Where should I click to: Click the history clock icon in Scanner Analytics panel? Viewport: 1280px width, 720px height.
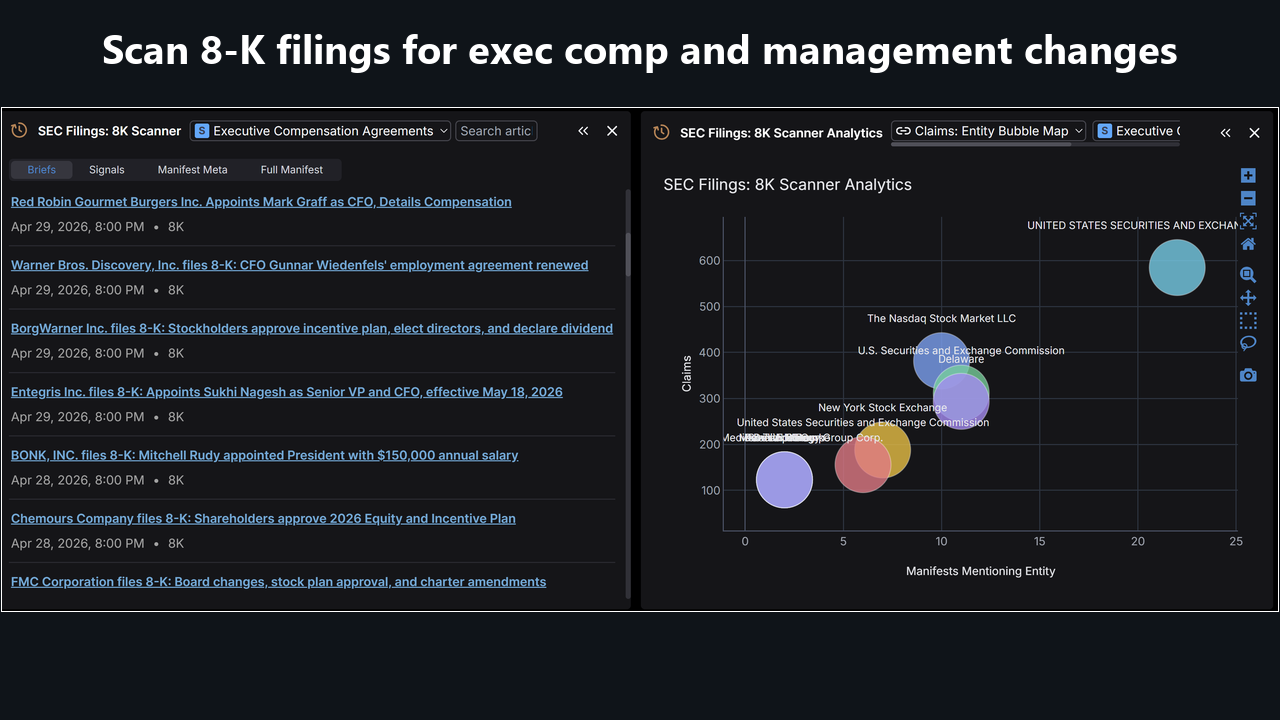pyautogui.click(x=661, y=132)
